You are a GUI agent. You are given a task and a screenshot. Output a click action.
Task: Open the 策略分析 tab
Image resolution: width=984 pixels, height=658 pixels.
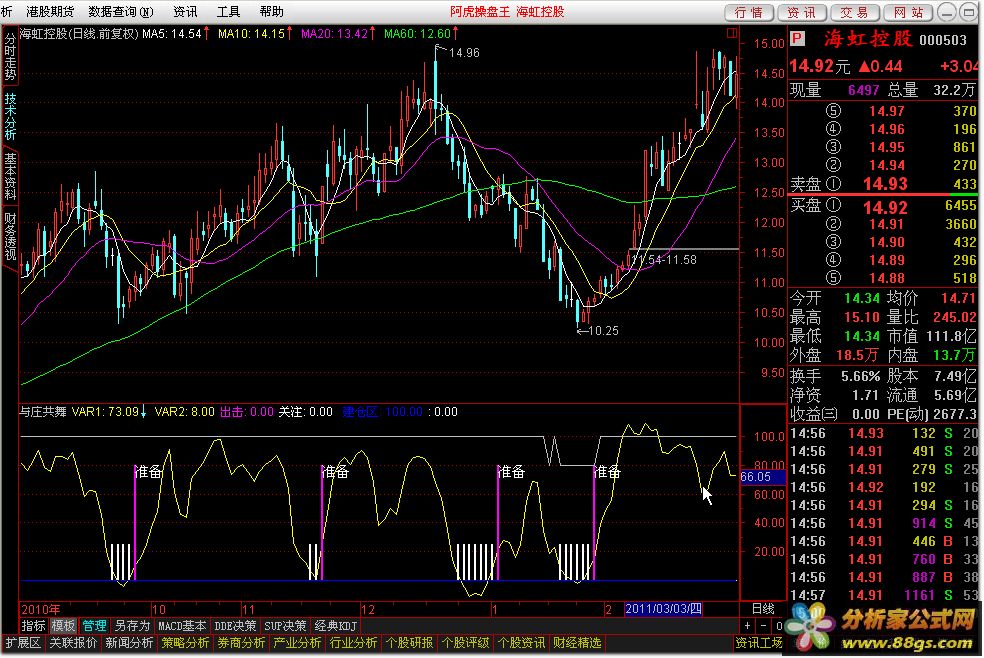pyautogui.click(x=185, y=642)
